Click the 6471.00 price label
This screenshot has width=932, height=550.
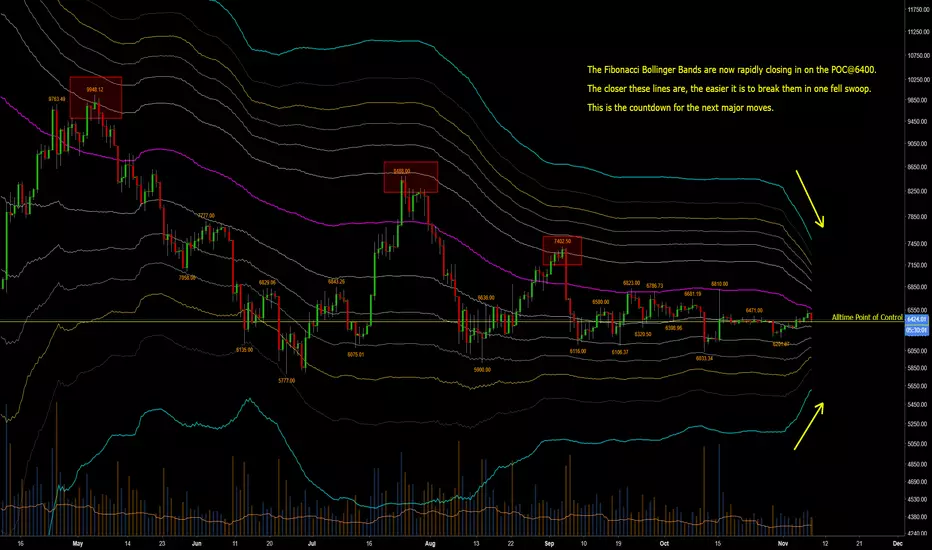coord(754,310)
